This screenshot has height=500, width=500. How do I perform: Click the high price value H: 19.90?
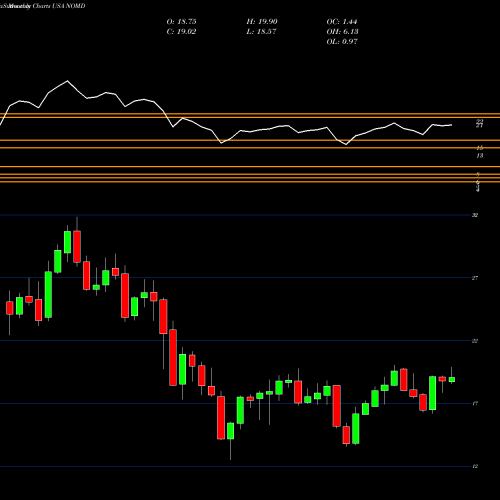(x=262, y=22)
